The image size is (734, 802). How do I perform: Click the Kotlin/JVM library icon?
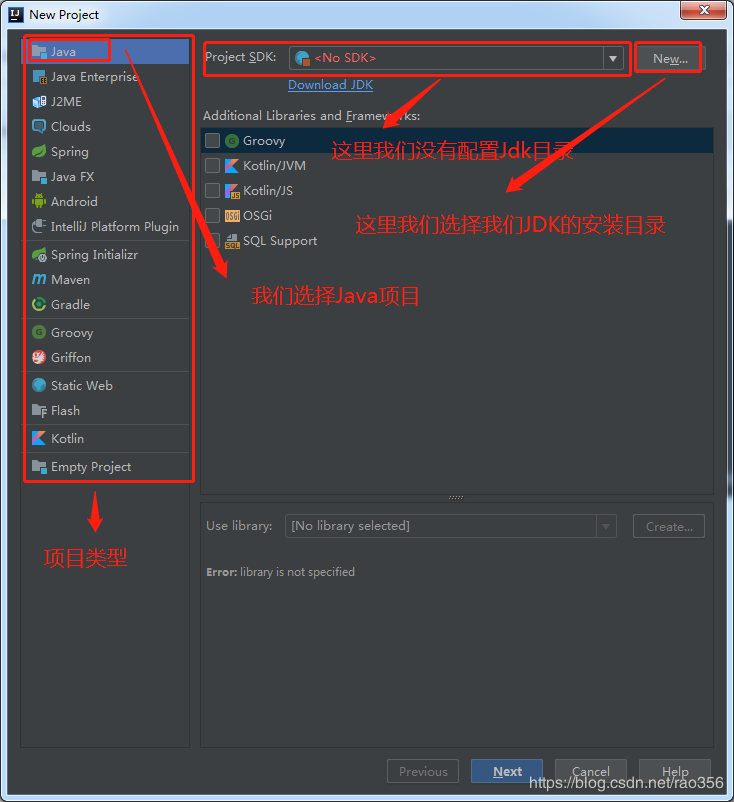[232, 166]
